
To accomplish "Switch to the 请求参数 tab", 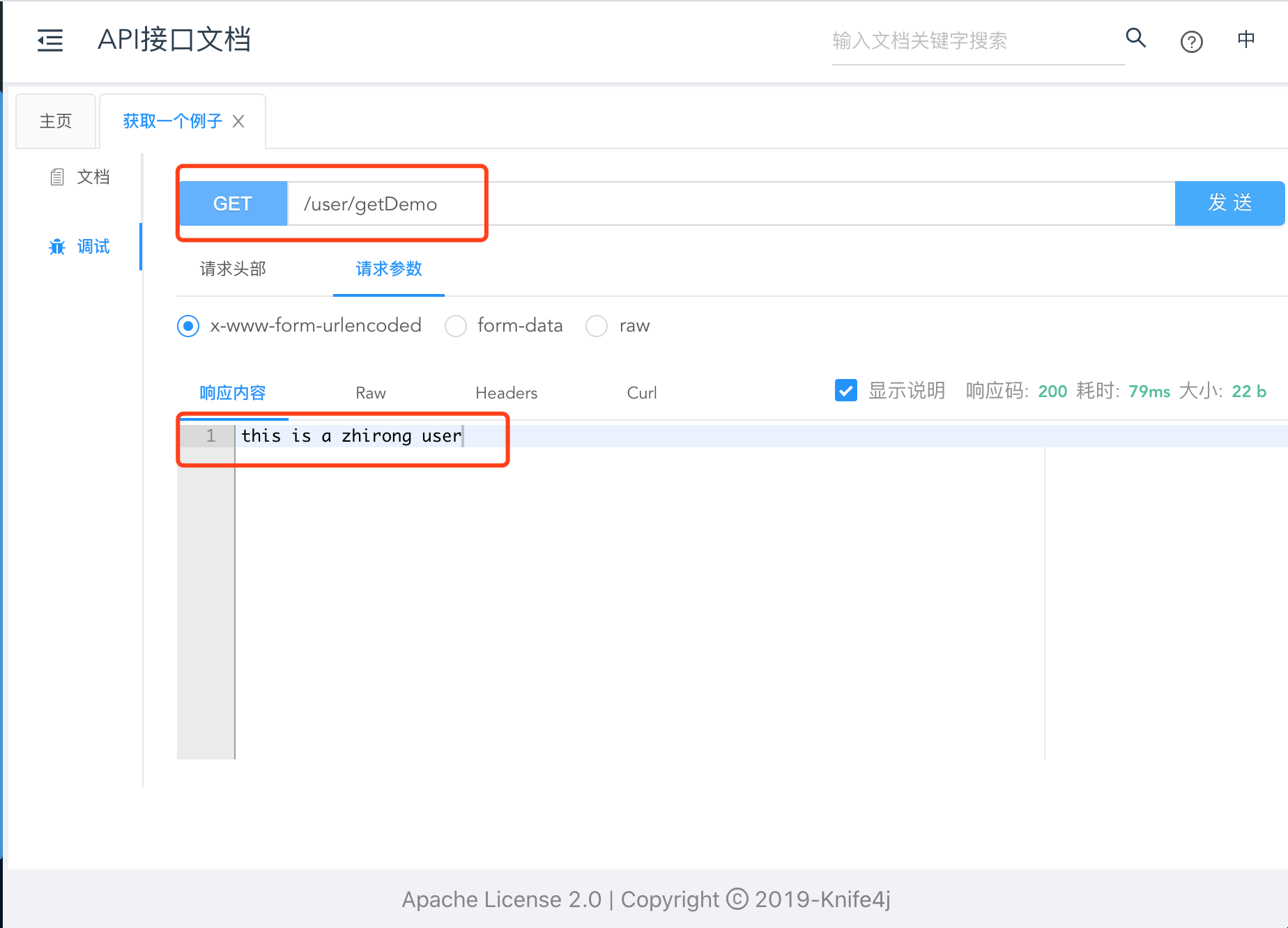I will pyautogui.click(x=389, y=269).
